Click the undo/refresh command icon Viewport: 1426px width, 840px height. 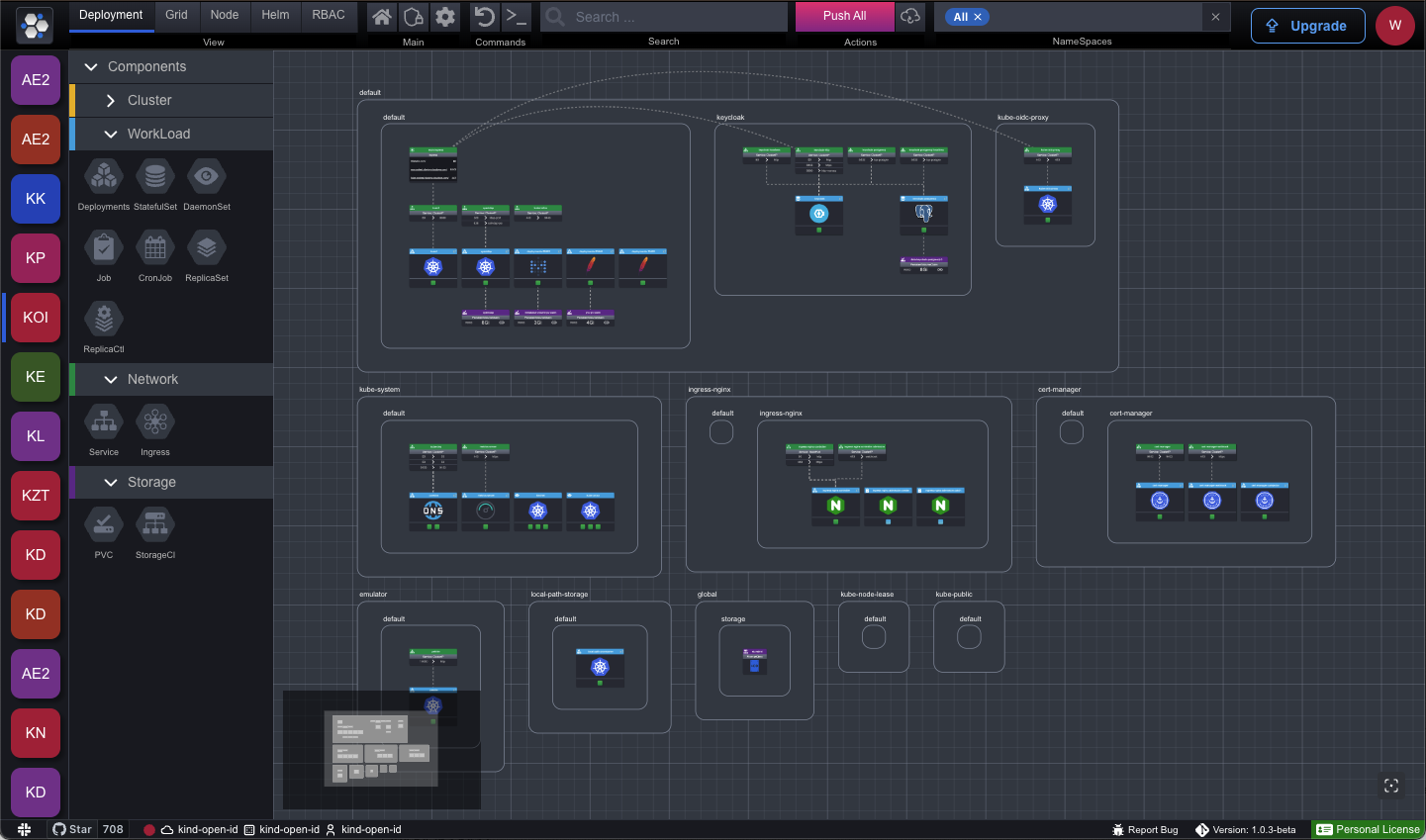click(x=484, y=17)
